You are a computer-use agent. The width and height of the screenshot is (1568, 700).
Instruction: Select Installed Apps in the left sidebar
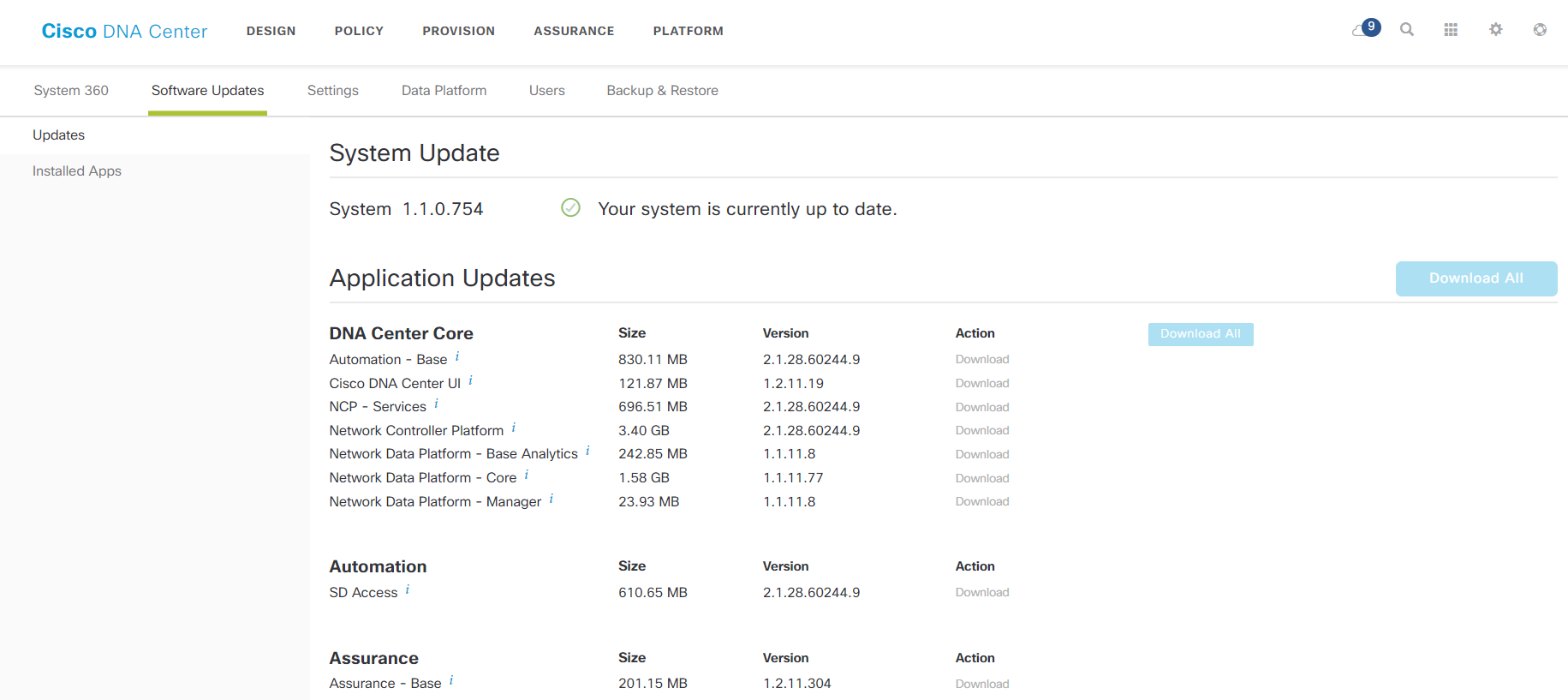(x=154, y=171)
